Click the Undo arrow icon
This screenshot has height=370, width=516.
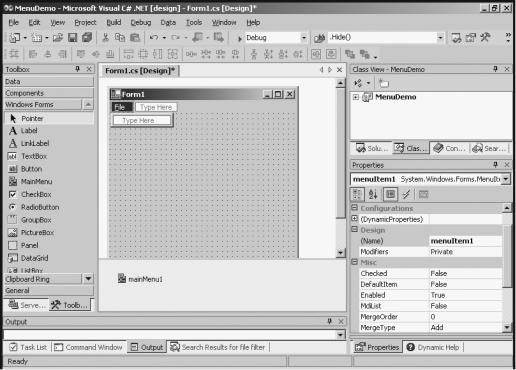pyautogui.click(x=154, y=38)
